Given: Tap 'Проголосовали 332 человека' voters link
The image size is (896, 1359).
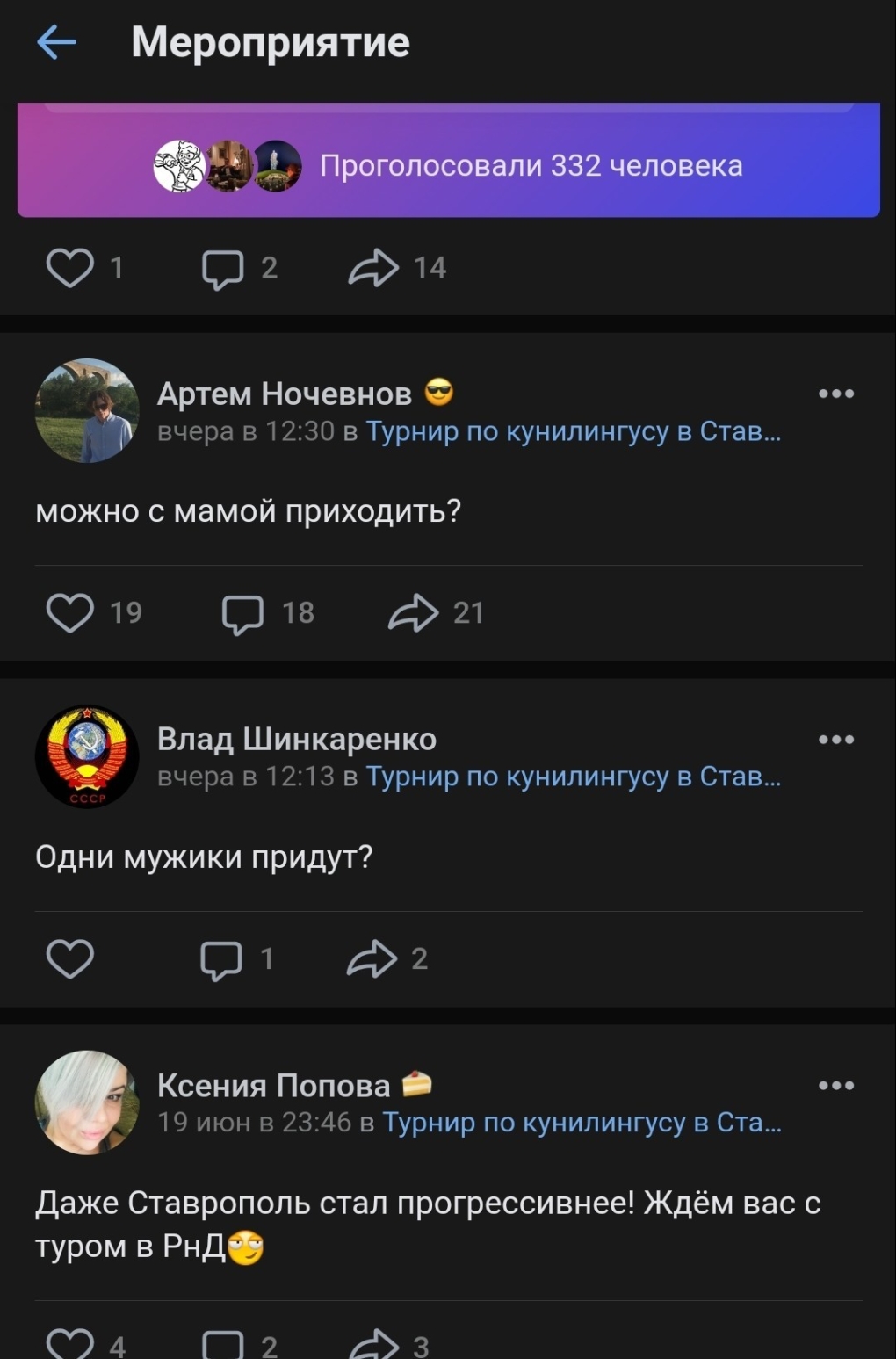Looking at the screenshot, I should [x=531, y=163].
